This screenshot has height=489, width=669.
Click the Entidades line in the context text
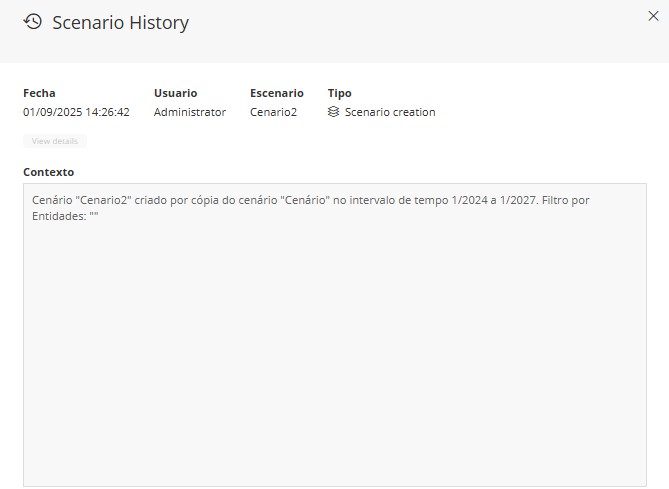pos(60,215)
